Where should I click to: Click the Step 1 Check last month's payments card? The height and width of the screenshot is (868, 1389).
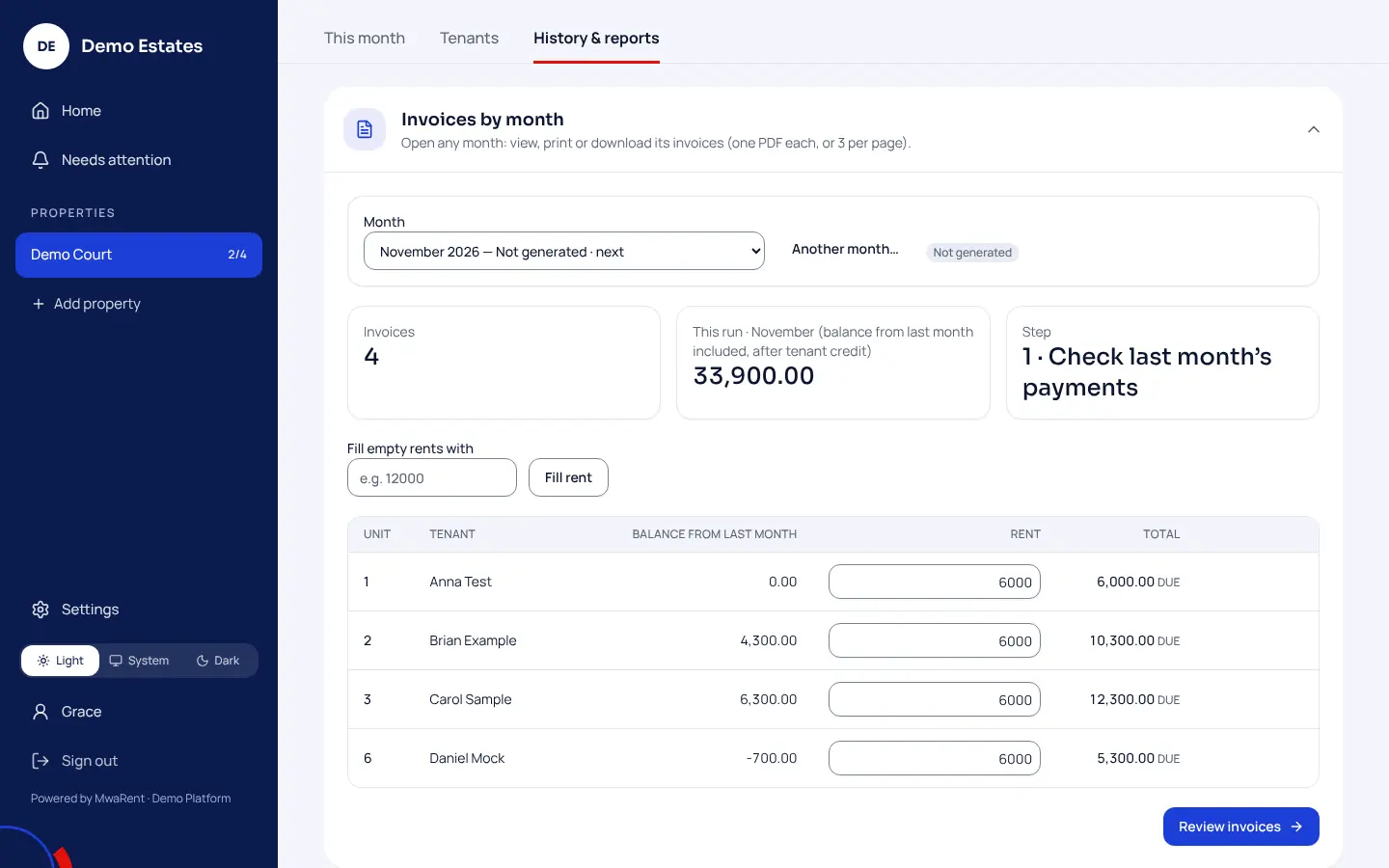point(1162,363)
